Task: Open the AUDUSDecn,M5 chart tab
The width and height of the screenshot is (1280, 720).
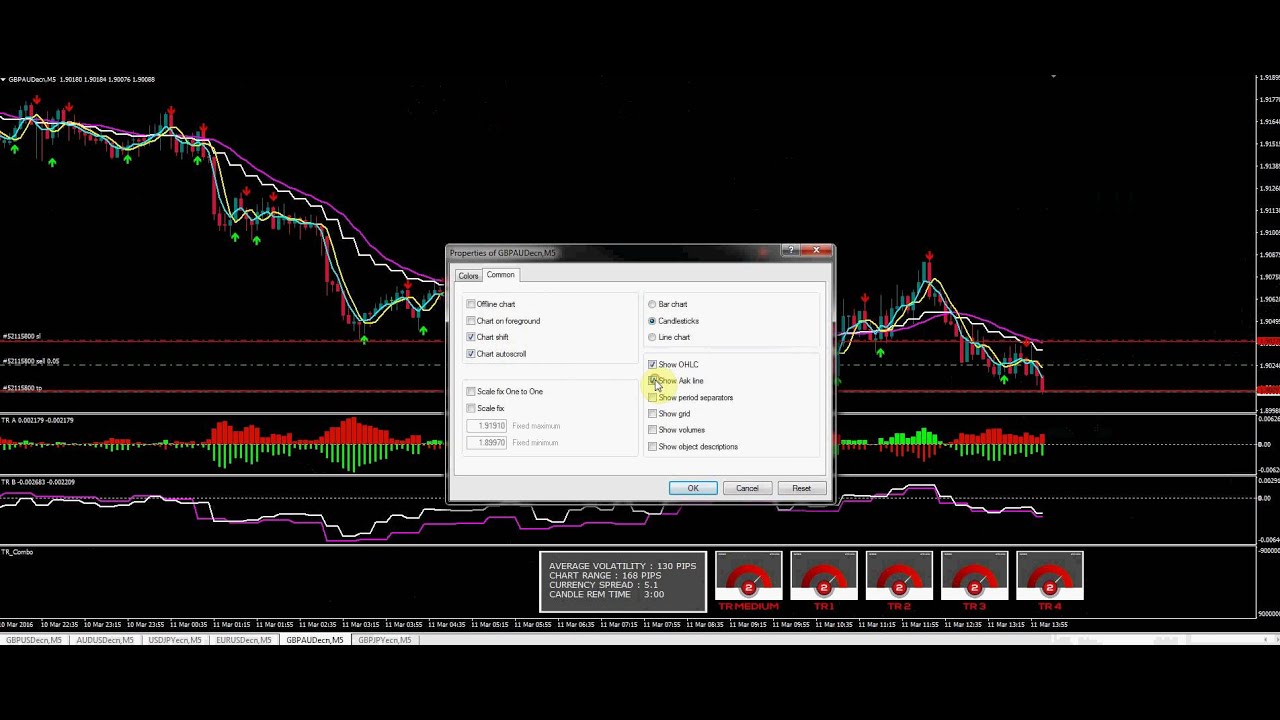Action: click(105, 640)
